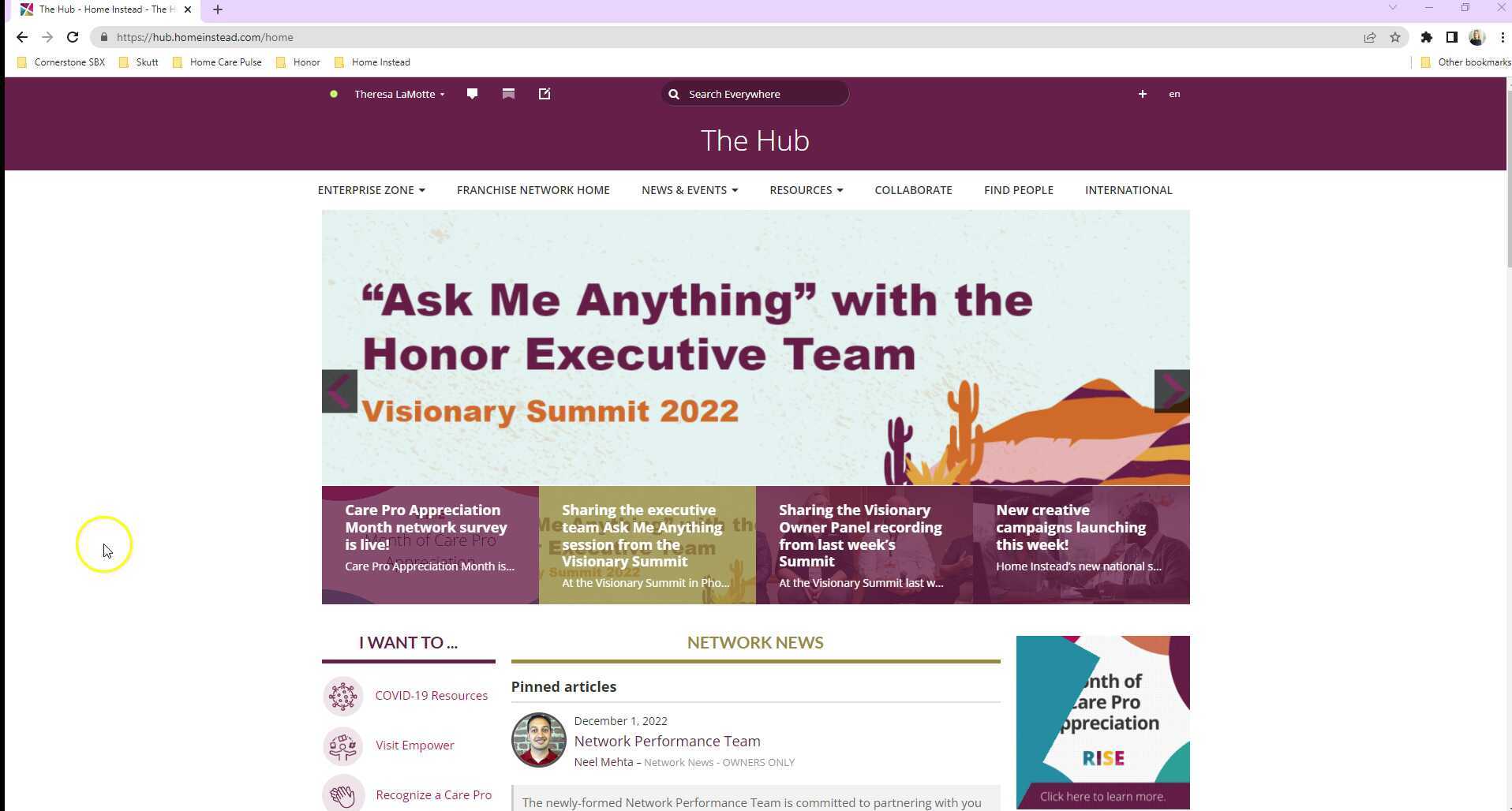Click the December 1, 2022 date
Viewport: 1512px width, 811px height.
click(x=620, y=721)
